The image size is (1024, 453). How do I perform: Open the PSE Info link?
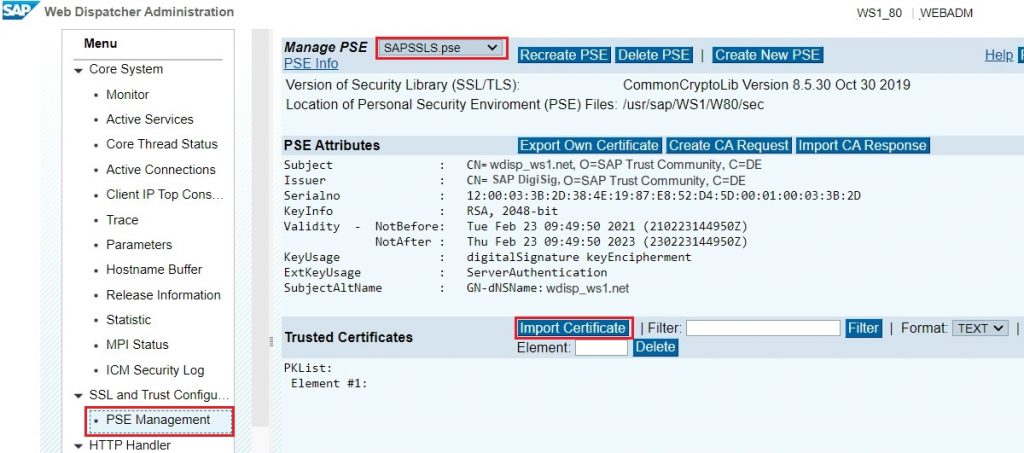click(311, 63)
